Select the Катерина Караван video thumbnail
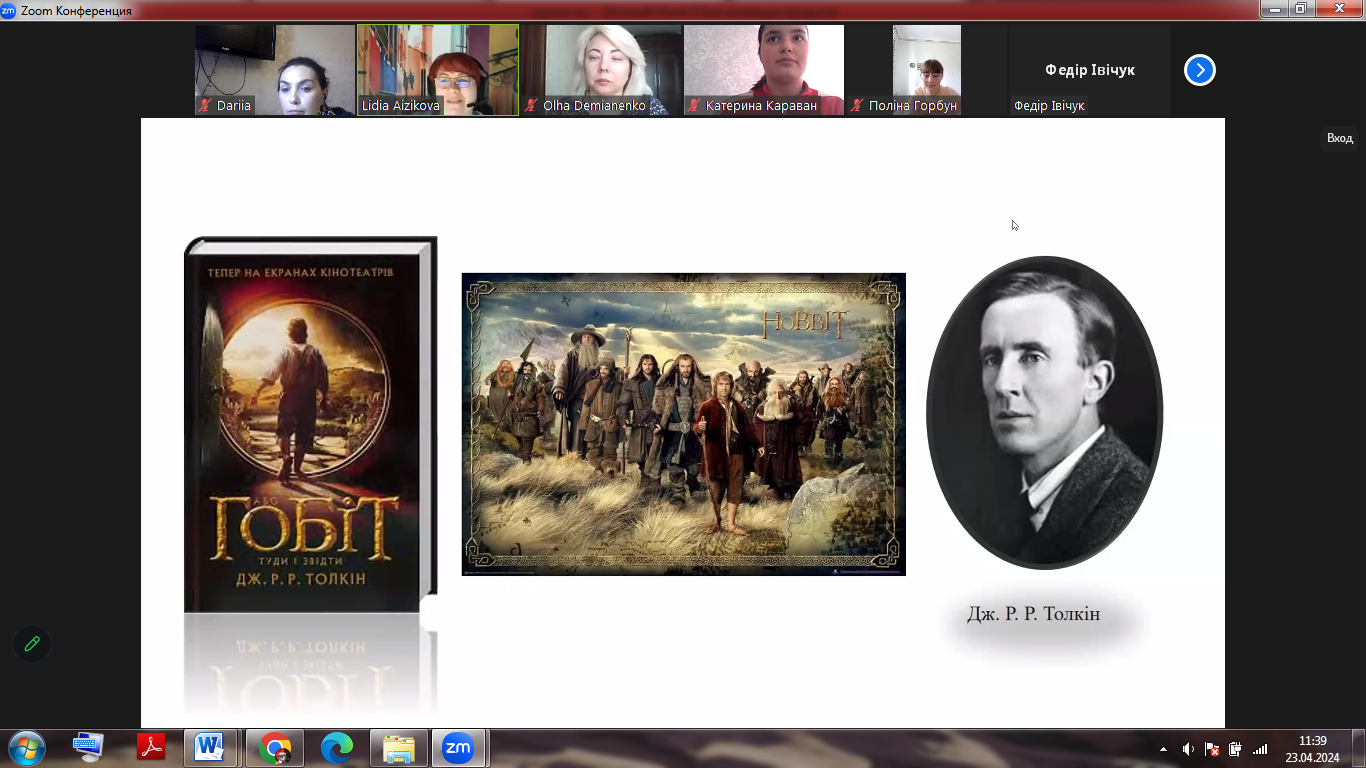 click(764, 70)
